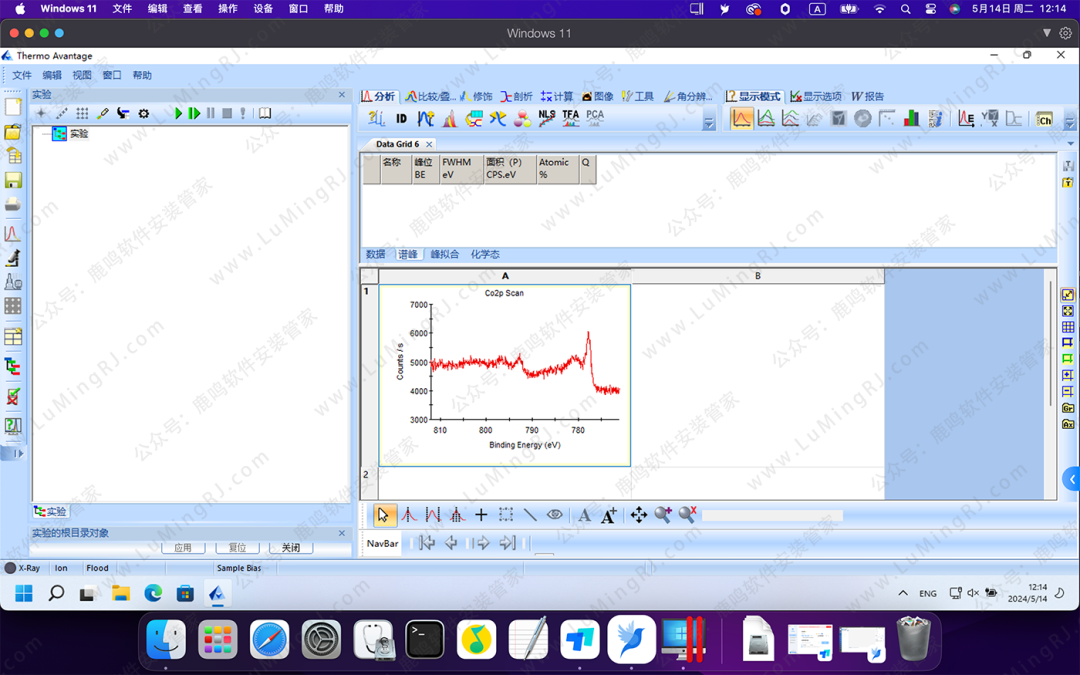Select the NLS fitting tool icon

tap(546, 118)
